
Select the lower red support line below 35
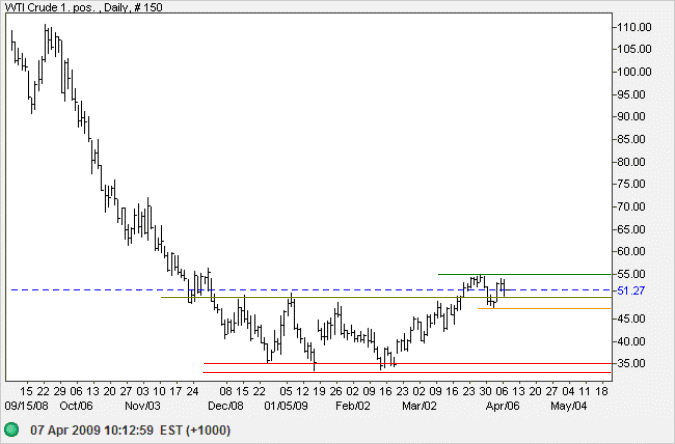(x=407, y=372)
